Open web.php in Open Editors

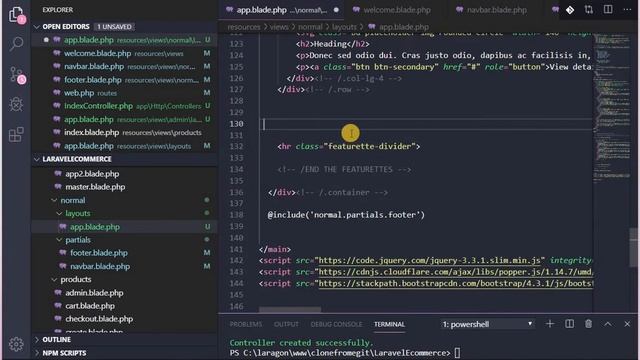(x=124, y=93)
